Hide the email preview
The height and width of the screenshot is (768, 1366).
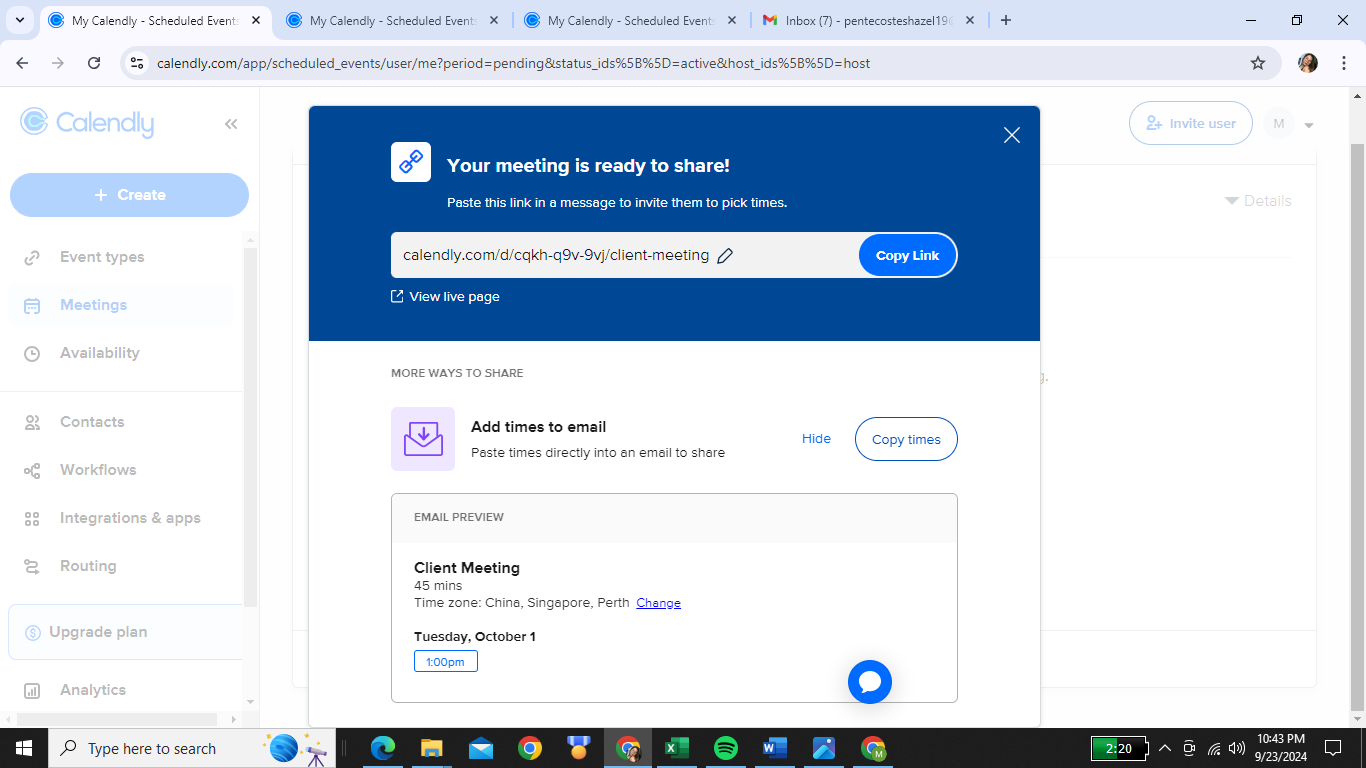(816, 439)
